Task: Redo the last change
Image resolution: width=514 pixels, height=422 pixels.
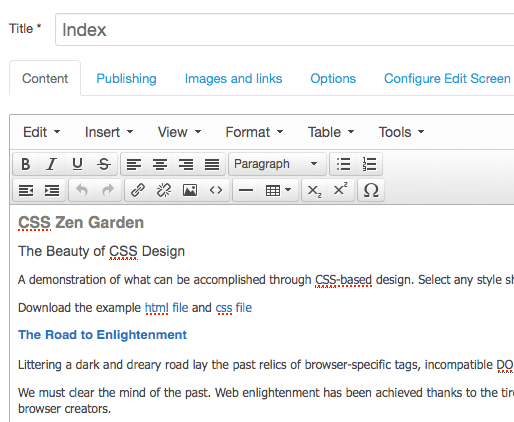Action: (x=108, y=190)
